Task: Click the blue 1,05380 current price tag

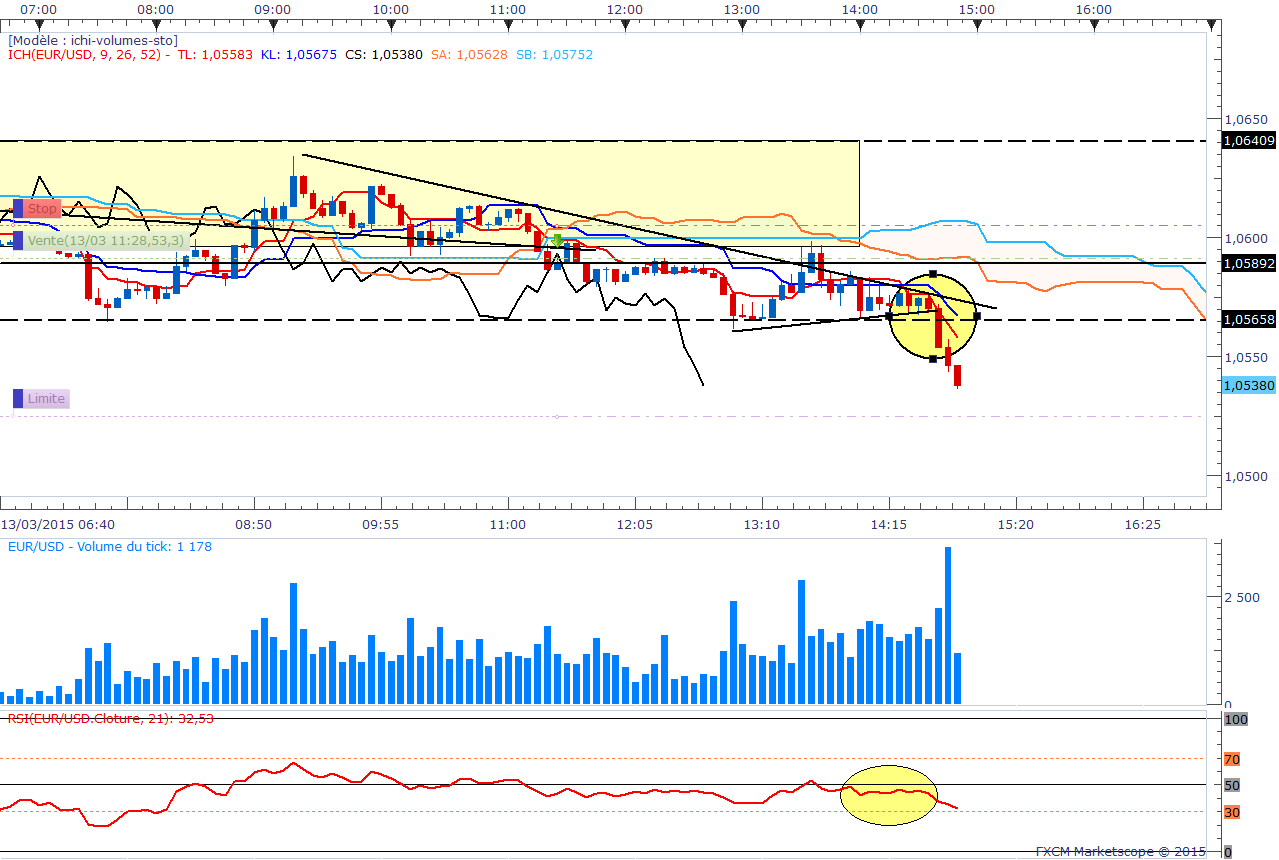Action: click(1249, 385)
